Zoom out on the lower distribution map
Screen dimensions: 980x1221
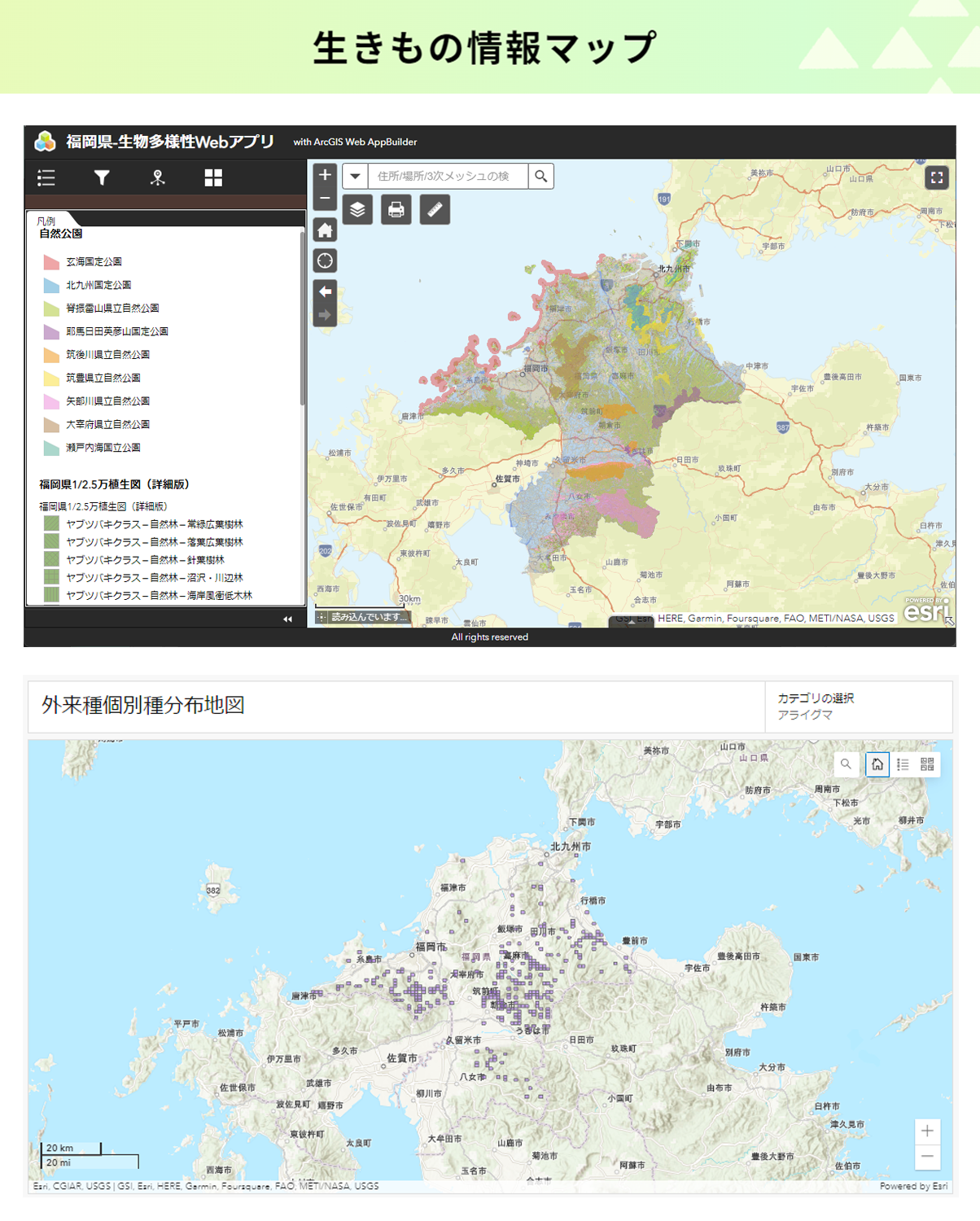pos(927,1157)
